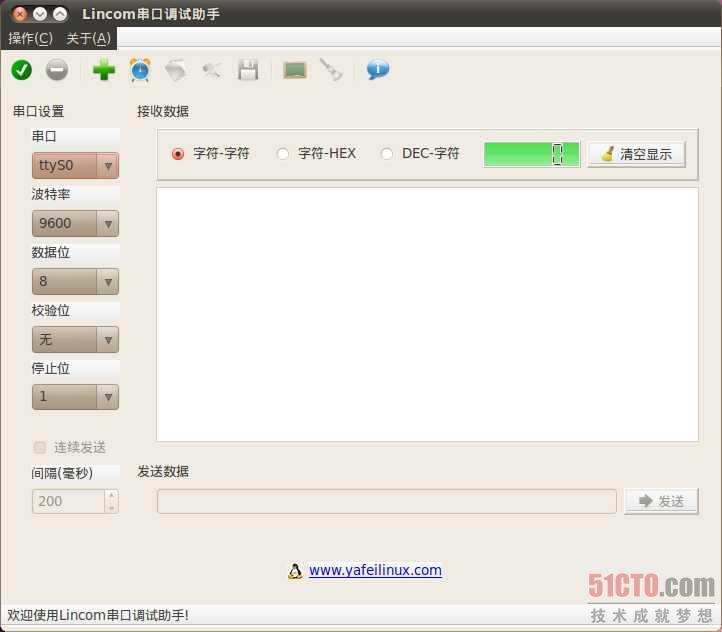Viewport: 722px width, 632px height.
Task: Click the send data input field
Action: (387, 501)
